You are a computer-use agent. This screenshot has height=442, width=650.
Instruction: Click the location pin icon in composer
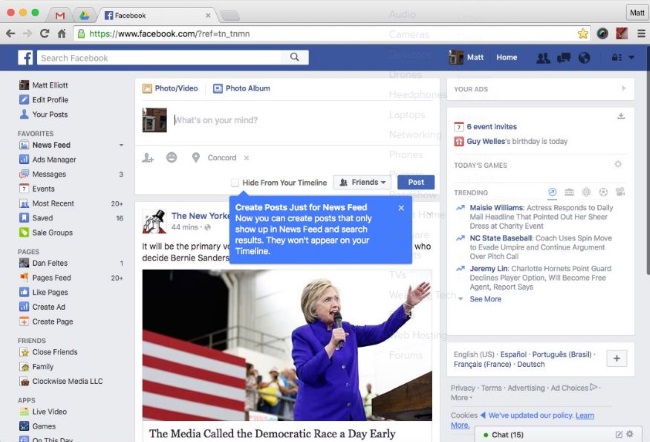pyautogui.click(x=196, y=158)
